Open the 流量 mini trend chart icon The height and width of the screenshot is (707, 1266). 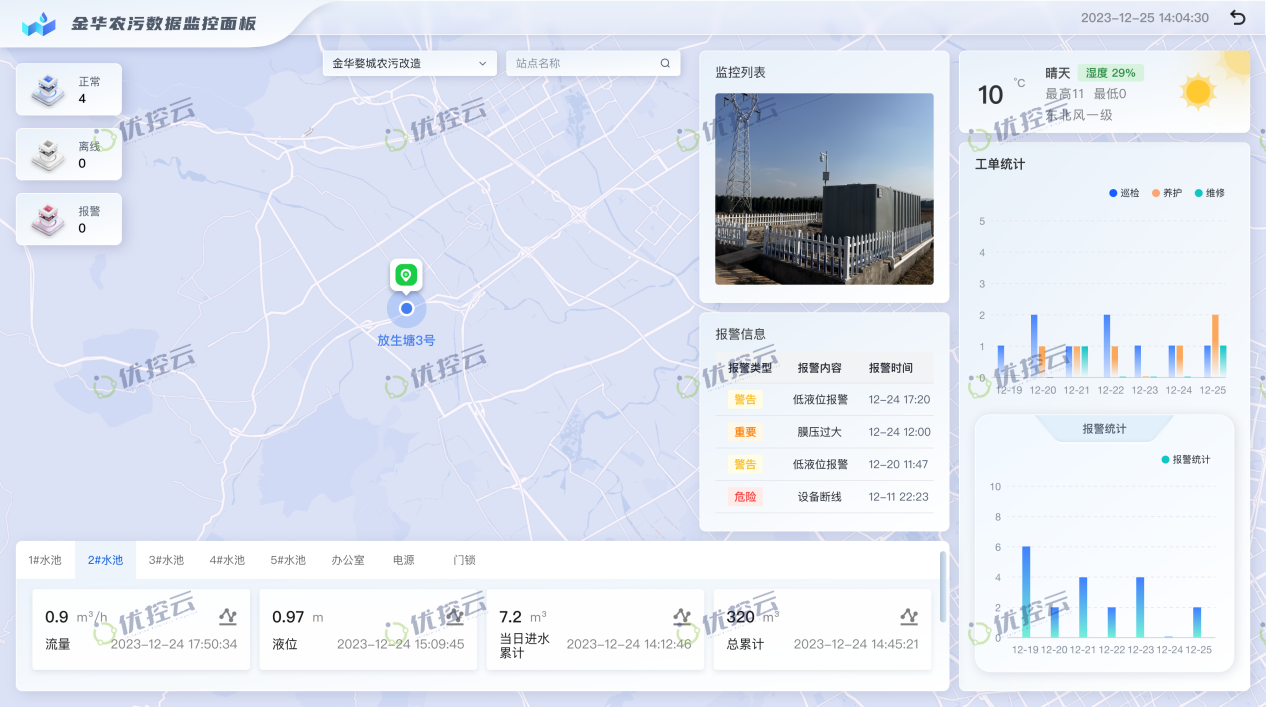(228, 617)
